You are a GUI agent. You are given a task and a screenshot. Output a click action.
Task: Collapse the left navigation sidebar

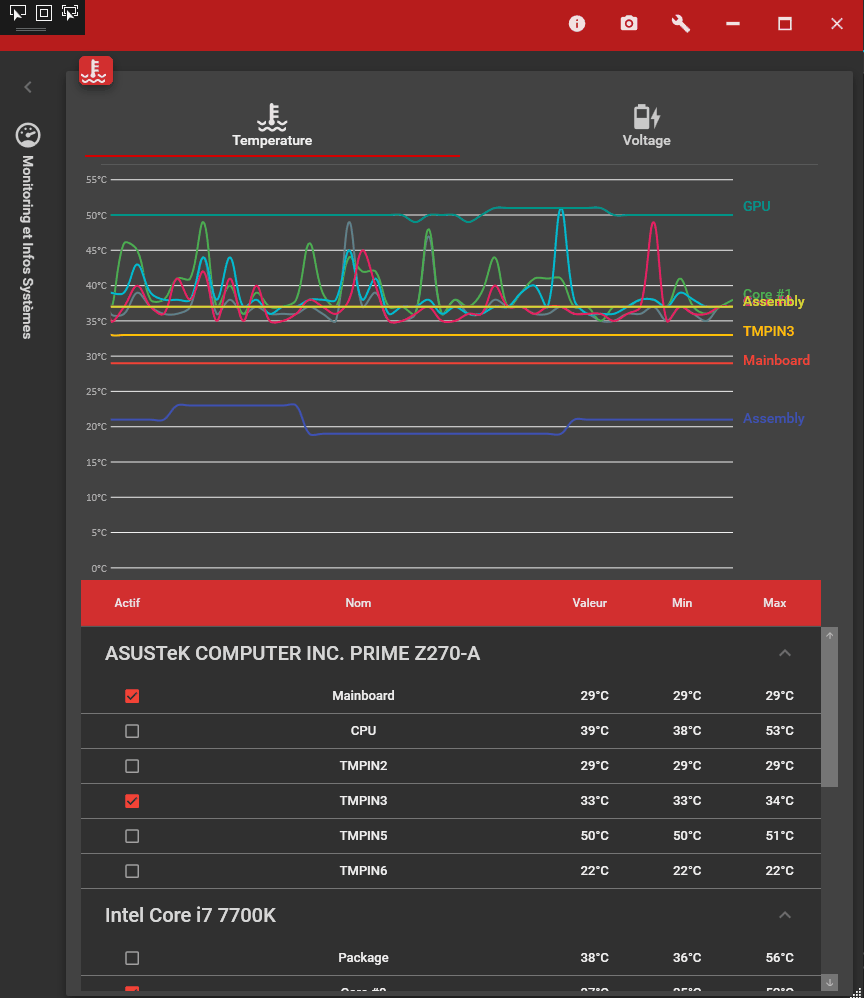click(x=27, y=87)
